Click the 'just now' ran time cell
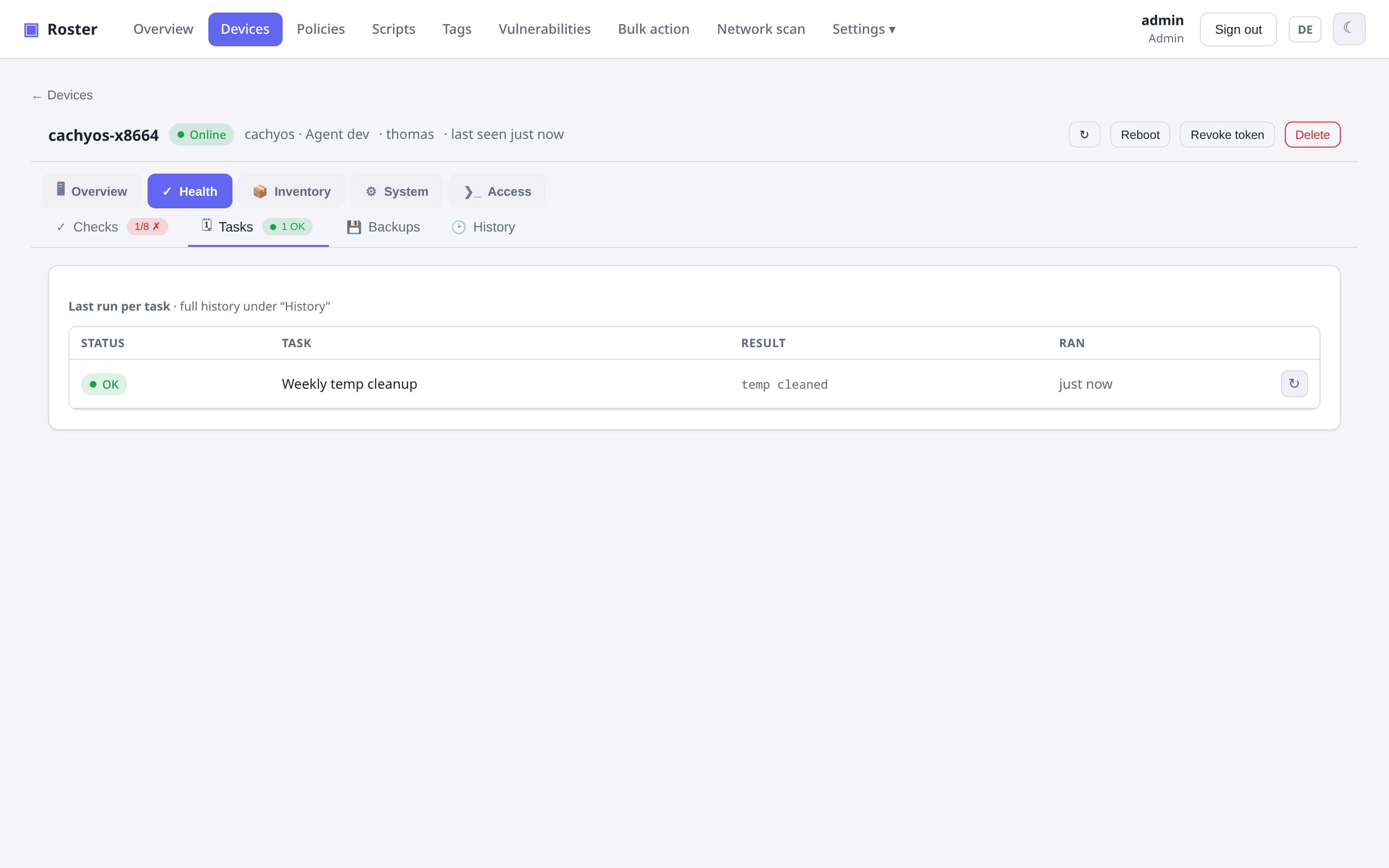The width and height of the screenshot is (1389, 868). 1085,384
